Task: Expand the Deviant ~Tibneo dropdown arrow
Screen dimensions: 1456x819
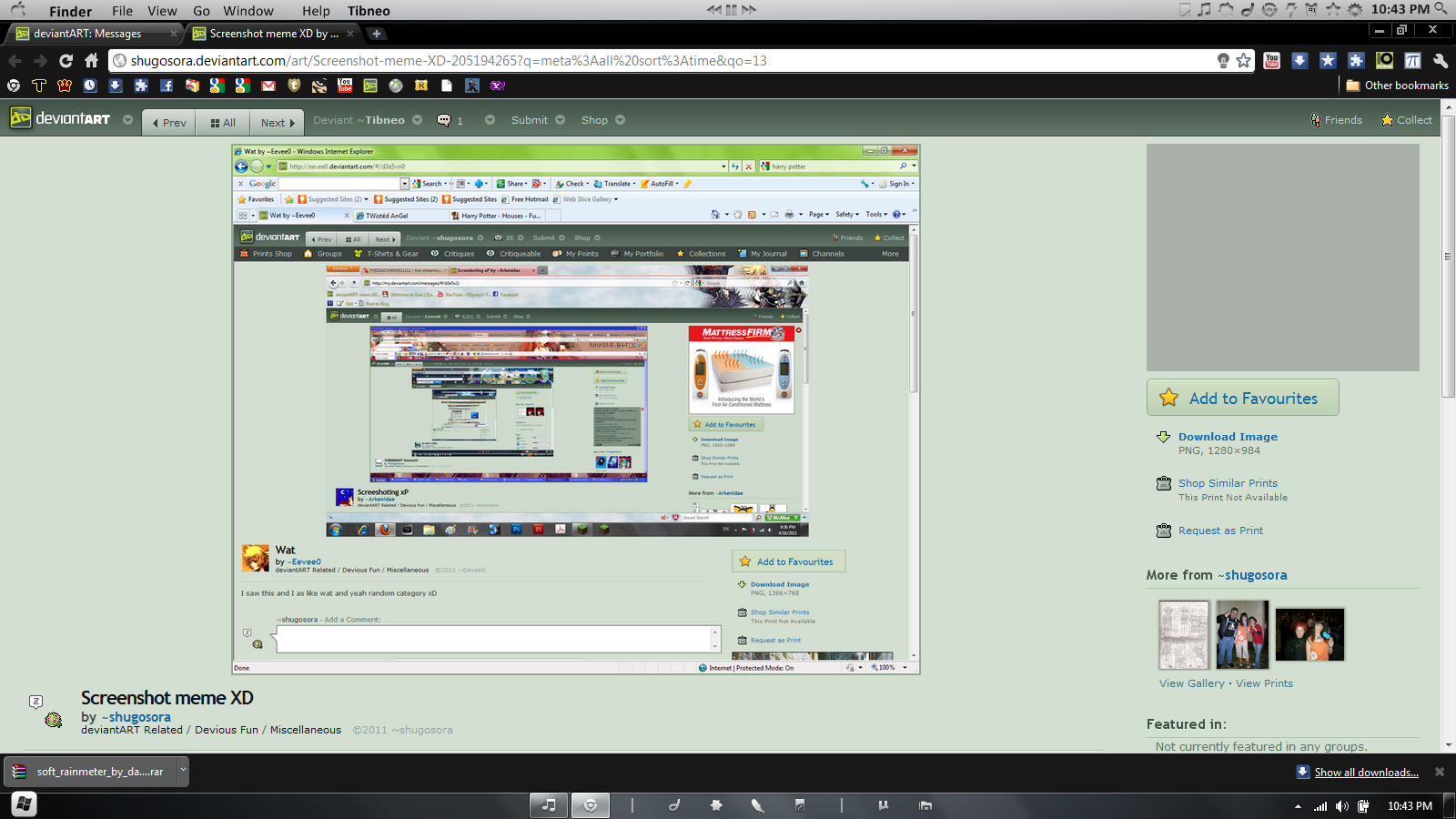Action: [417, 120]
